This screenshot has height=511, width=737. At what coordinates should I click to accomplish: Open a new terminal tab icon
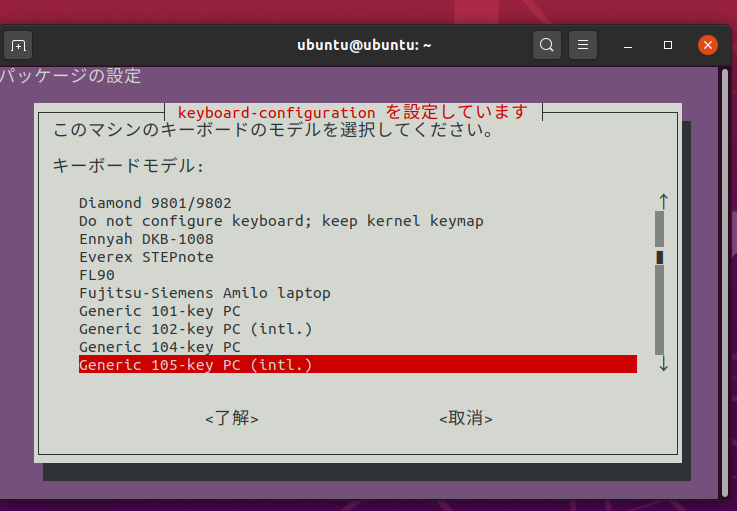coord(18,45)
